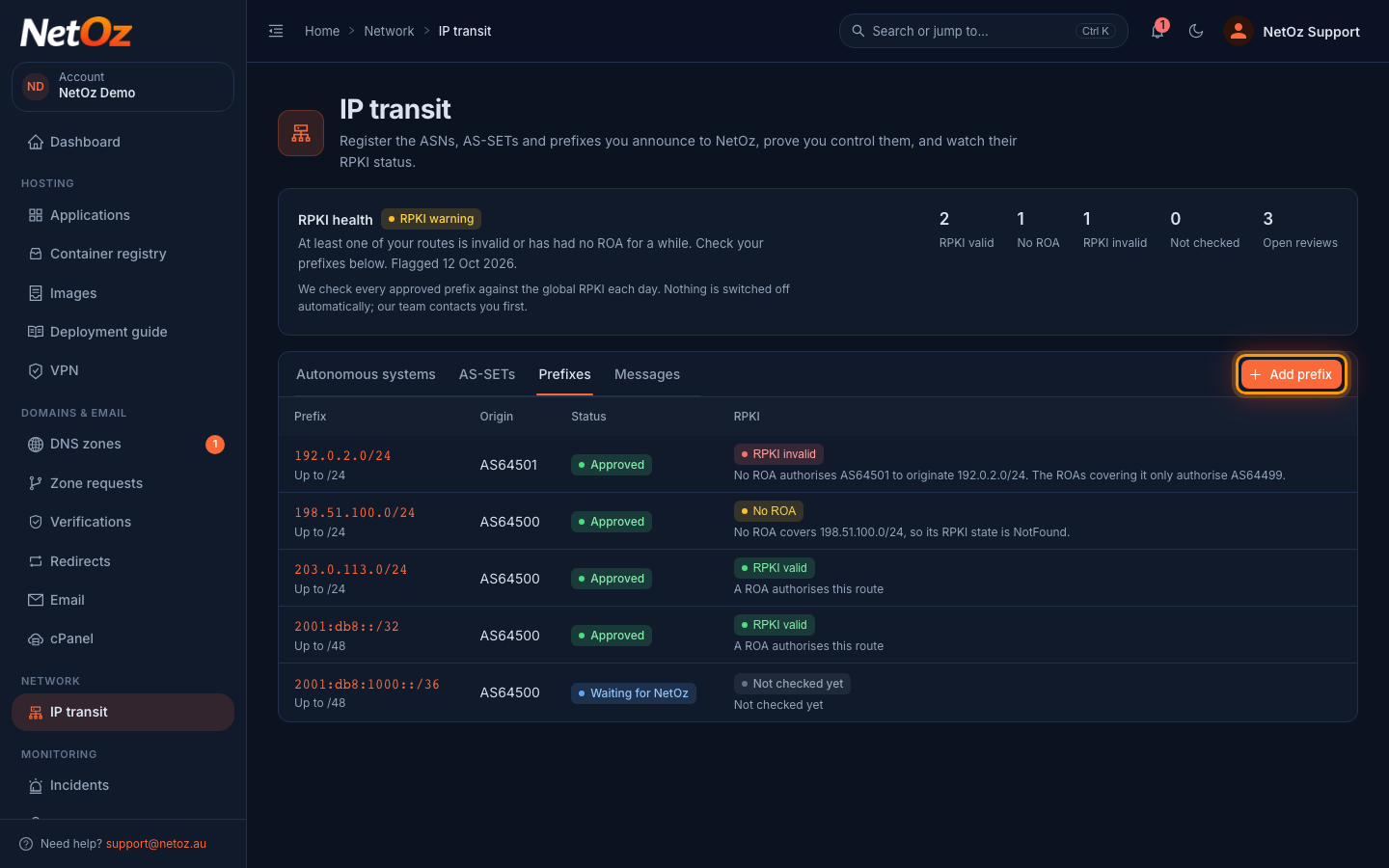The width and height of the screenshot is (1389, 868).
Task: Open Verifications page
Action: coord(123,522)
